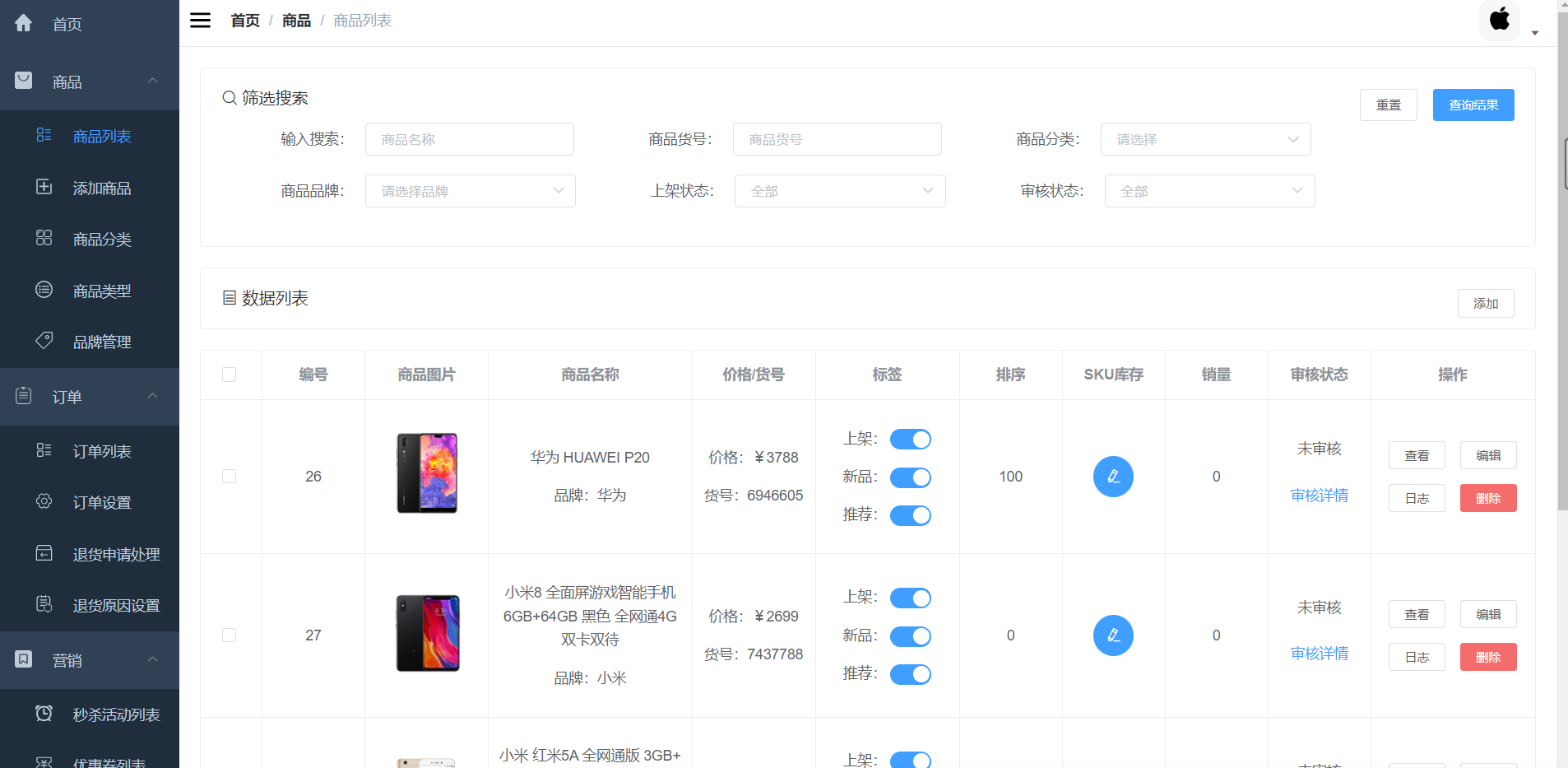Click the 商品名称 search input
The height and width of the screenshot is (768, 1568).
pyautogui.click(x=470, y=139)
